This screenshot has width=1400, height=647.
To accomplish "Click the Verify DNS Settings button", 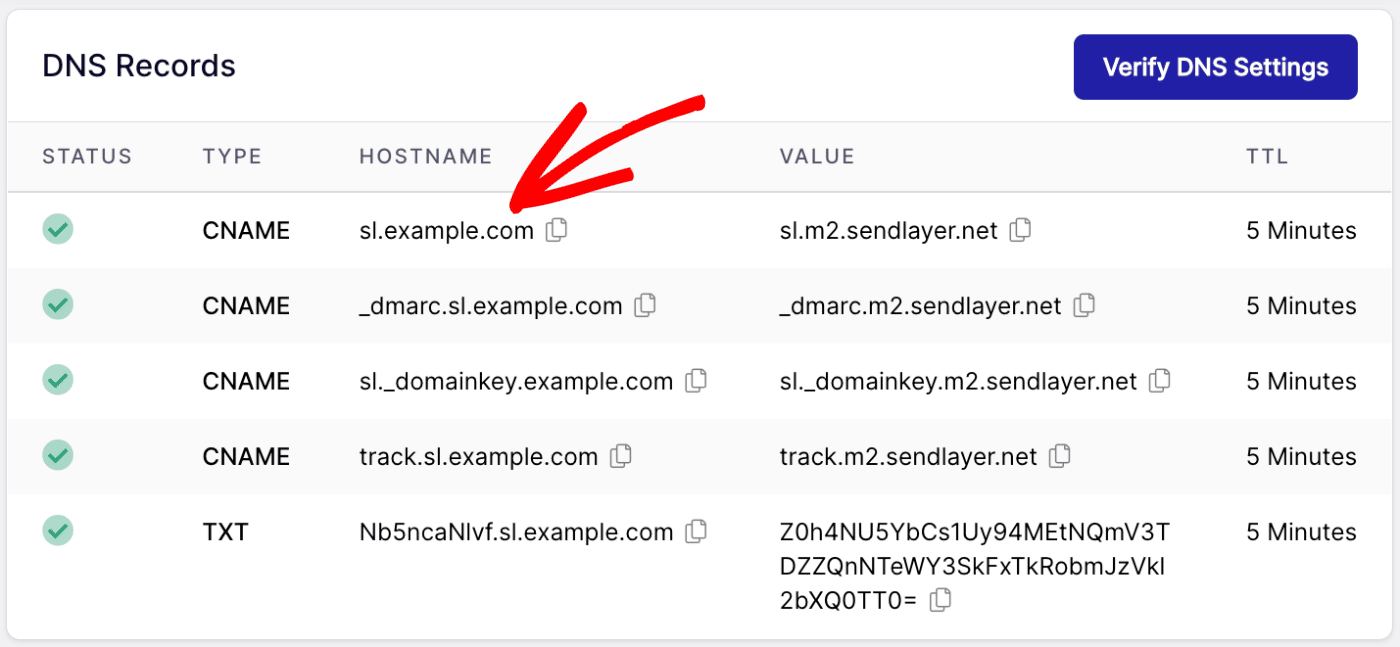I will 1215,66.
